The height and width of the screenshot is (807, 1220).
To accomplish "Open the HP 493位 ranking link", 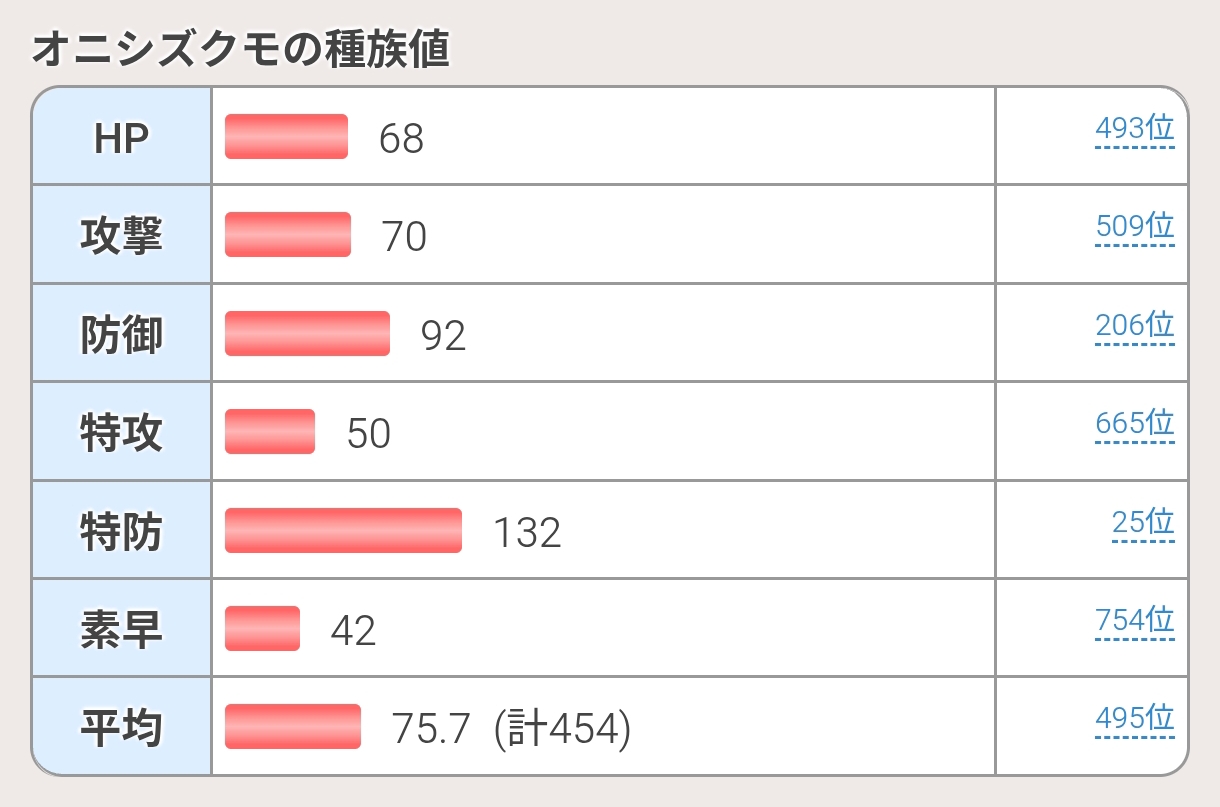I will [x=1134, y=129].
